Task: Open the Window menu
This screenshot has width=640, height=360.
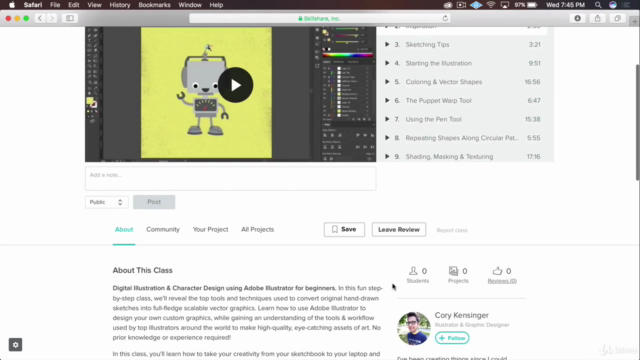Action: [x=190, y=5]
